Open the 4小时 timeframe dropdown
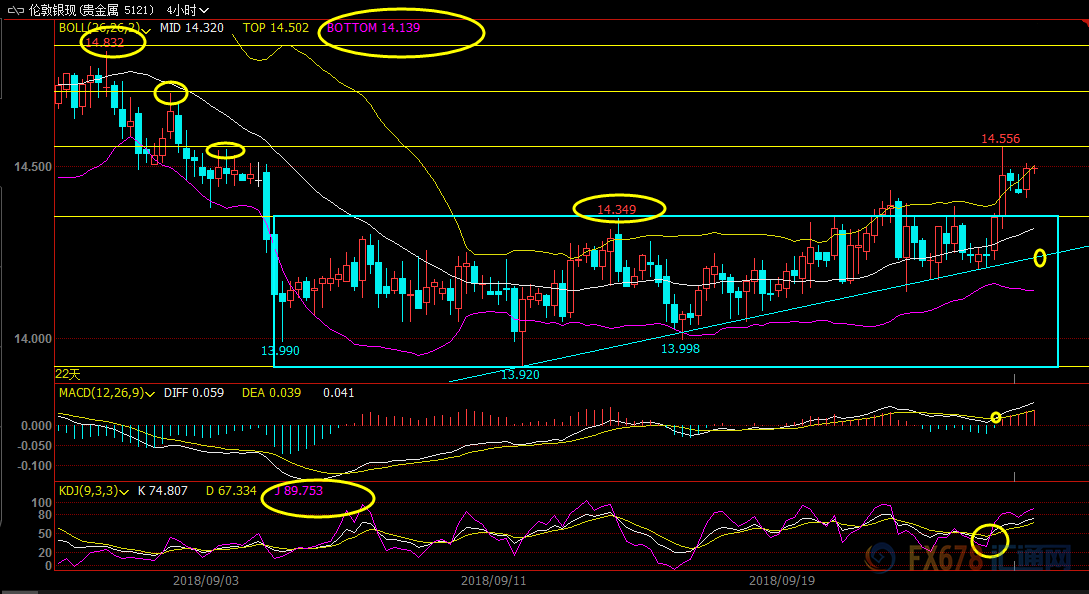Viewport: 1089px width, 594px height. tap(187, 10)
